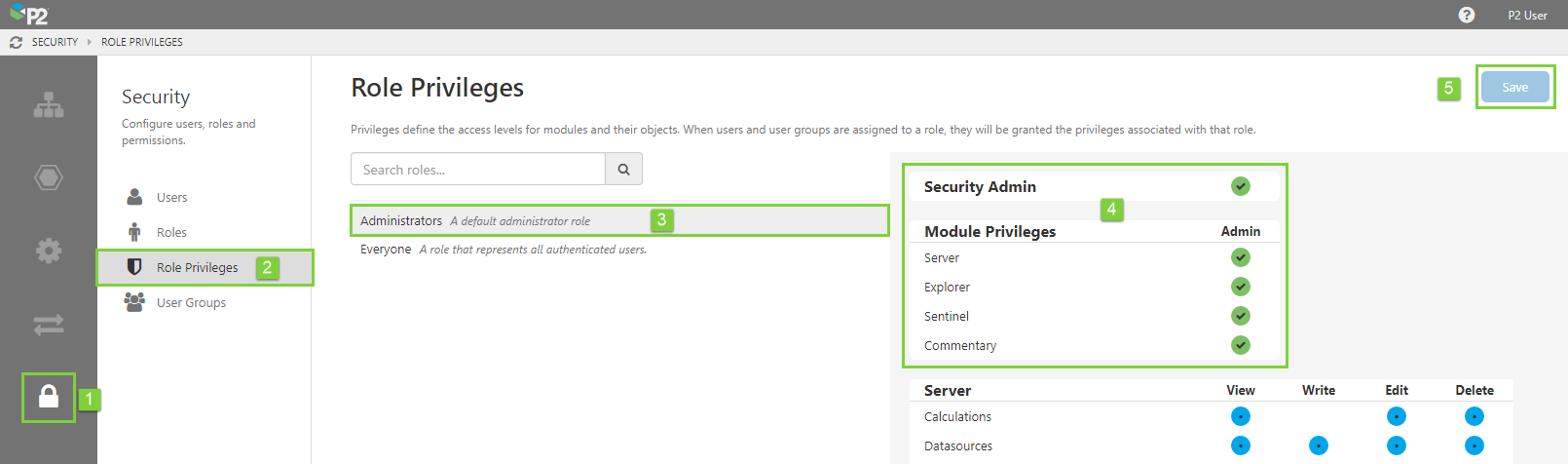Click the Save button
Screen dimensions: 1568x464
[x=1514, y=87]
